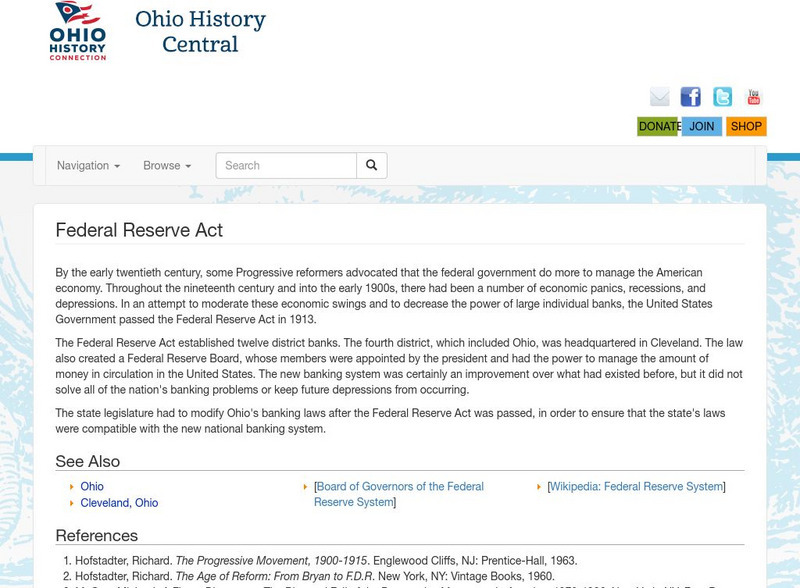Follow the Cleveland, Ohio link

pyautogui.click(x=119, y=503)
